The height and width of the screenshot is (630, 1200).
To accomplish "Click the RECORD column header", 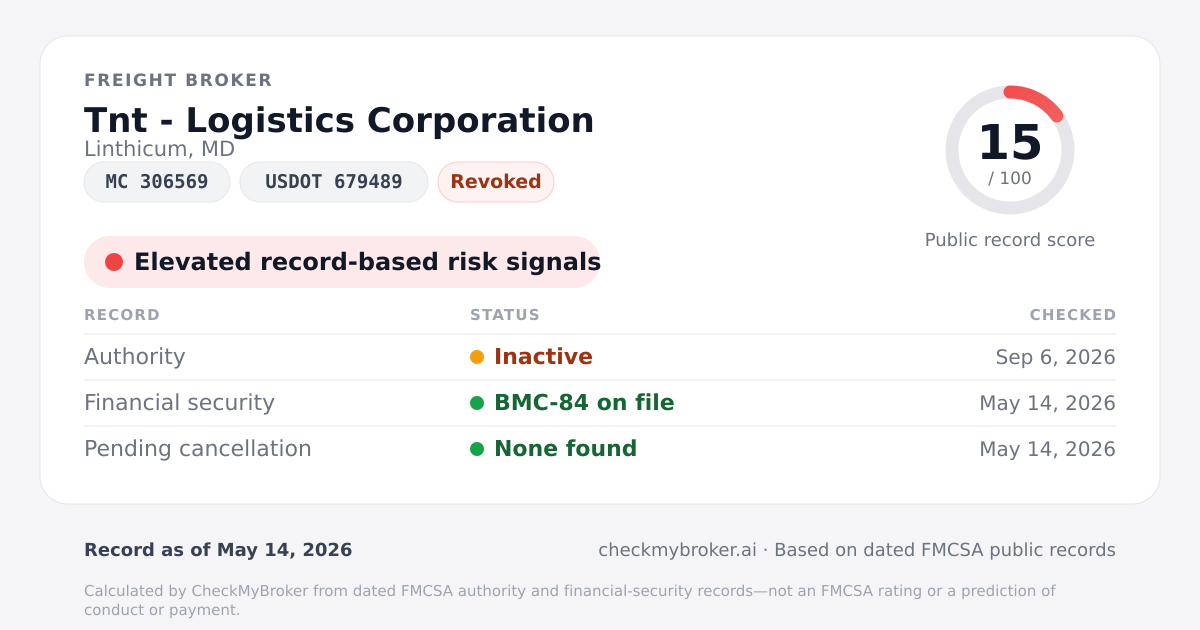I will [122, 315].
